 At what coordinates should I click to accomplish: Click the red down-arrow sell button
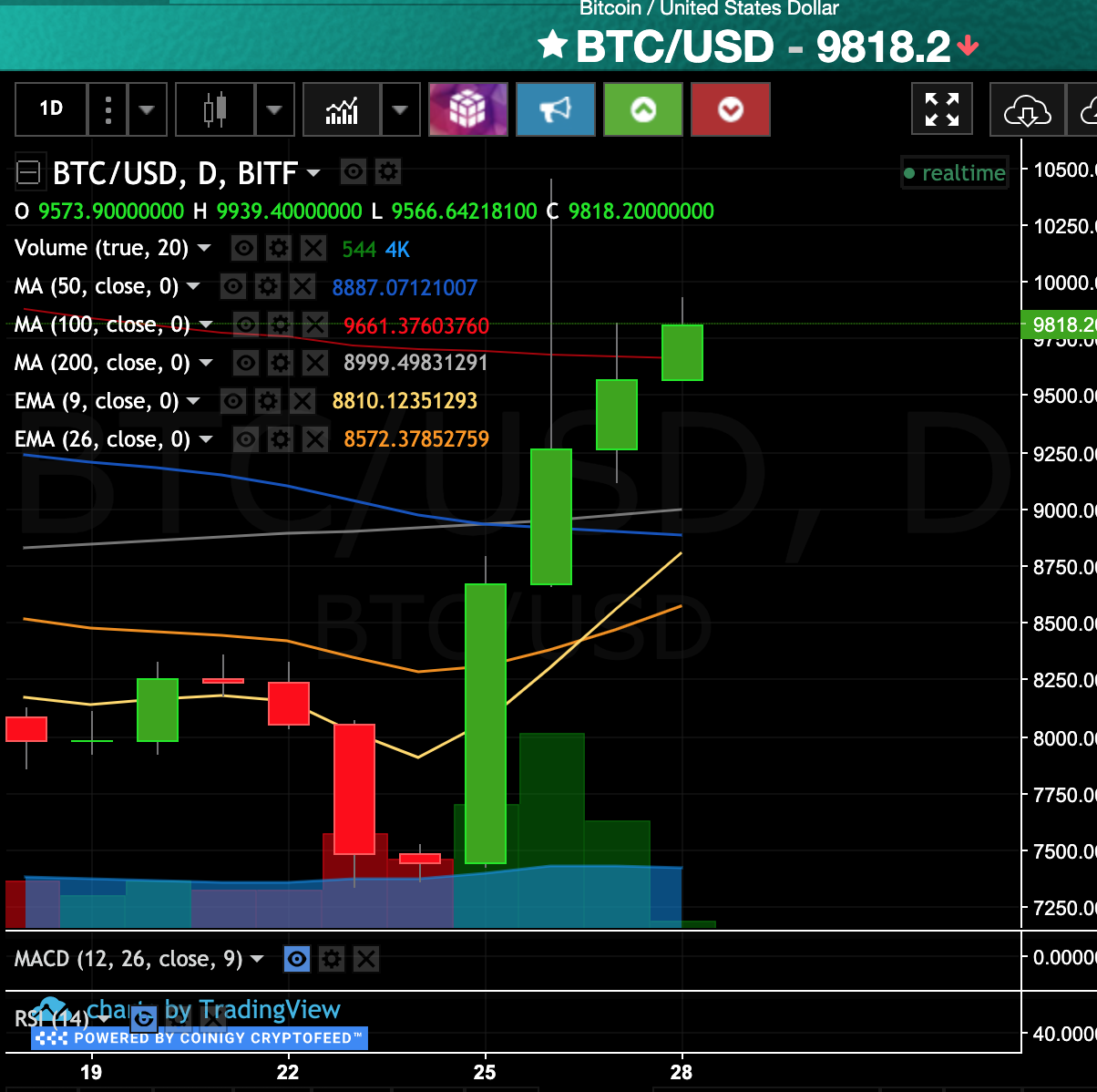pyautogui.click(x=731, y=109)
